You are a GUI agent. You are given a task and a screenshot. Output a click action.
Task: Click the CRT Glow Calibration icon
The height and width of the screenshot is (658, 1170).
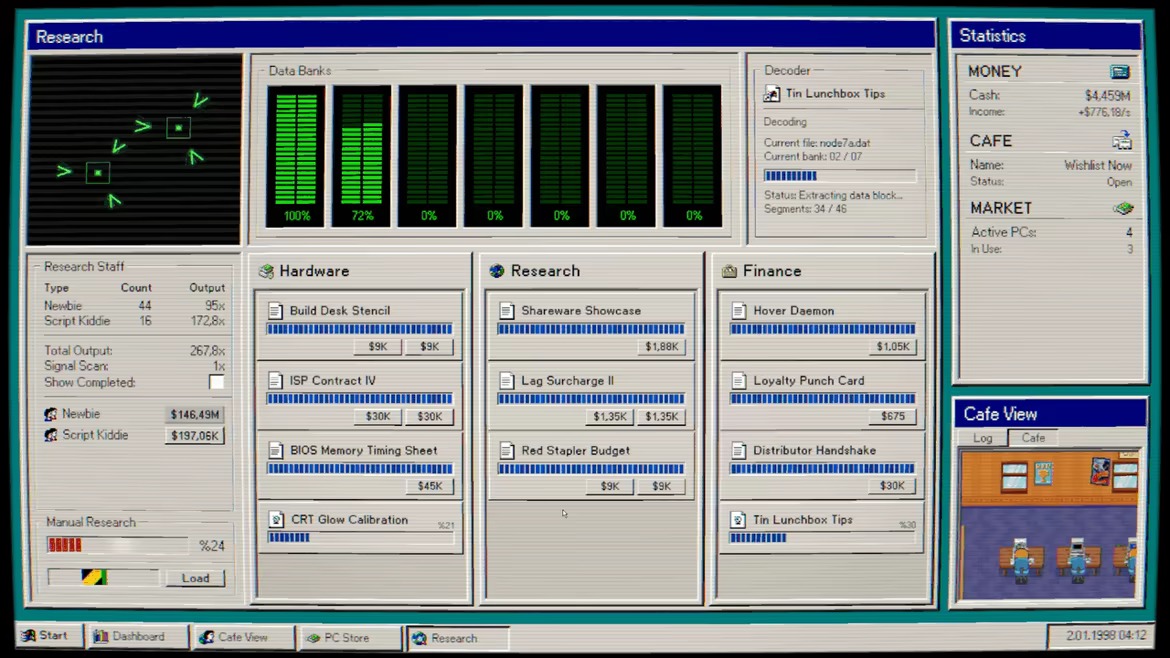(x=276, y=519)
